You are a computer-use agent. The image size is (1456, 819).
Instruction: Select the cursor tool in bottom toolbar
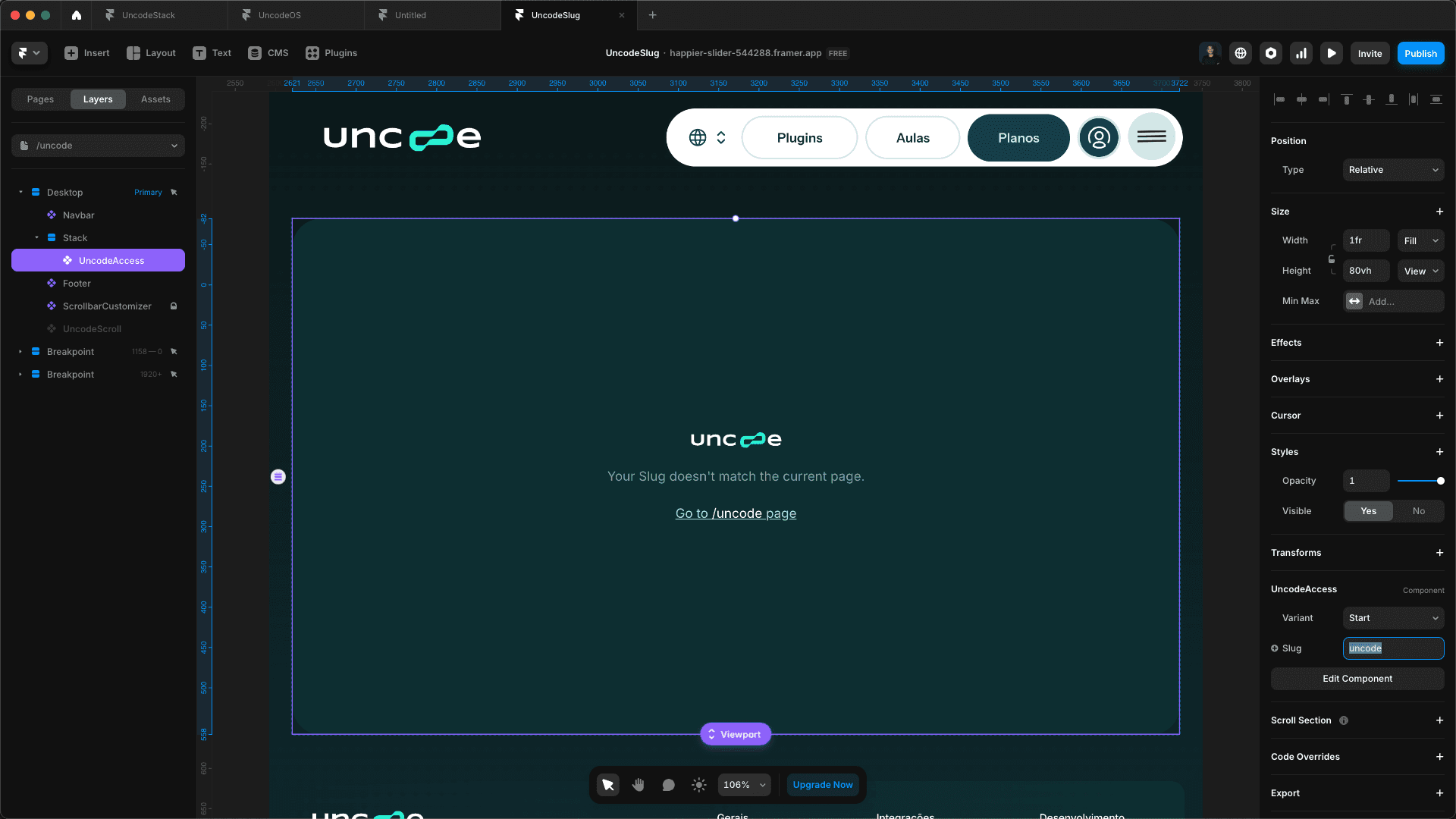(x=608, y=785)
